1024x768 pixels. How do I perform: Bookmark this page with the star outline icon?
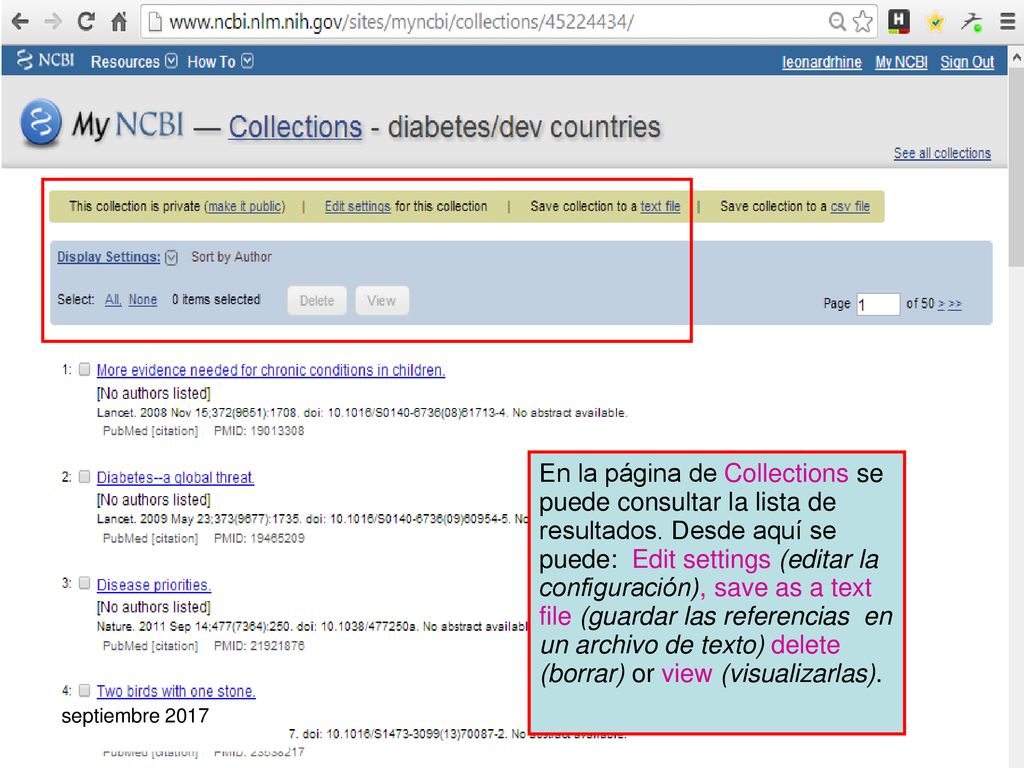[x=863, y=22]
